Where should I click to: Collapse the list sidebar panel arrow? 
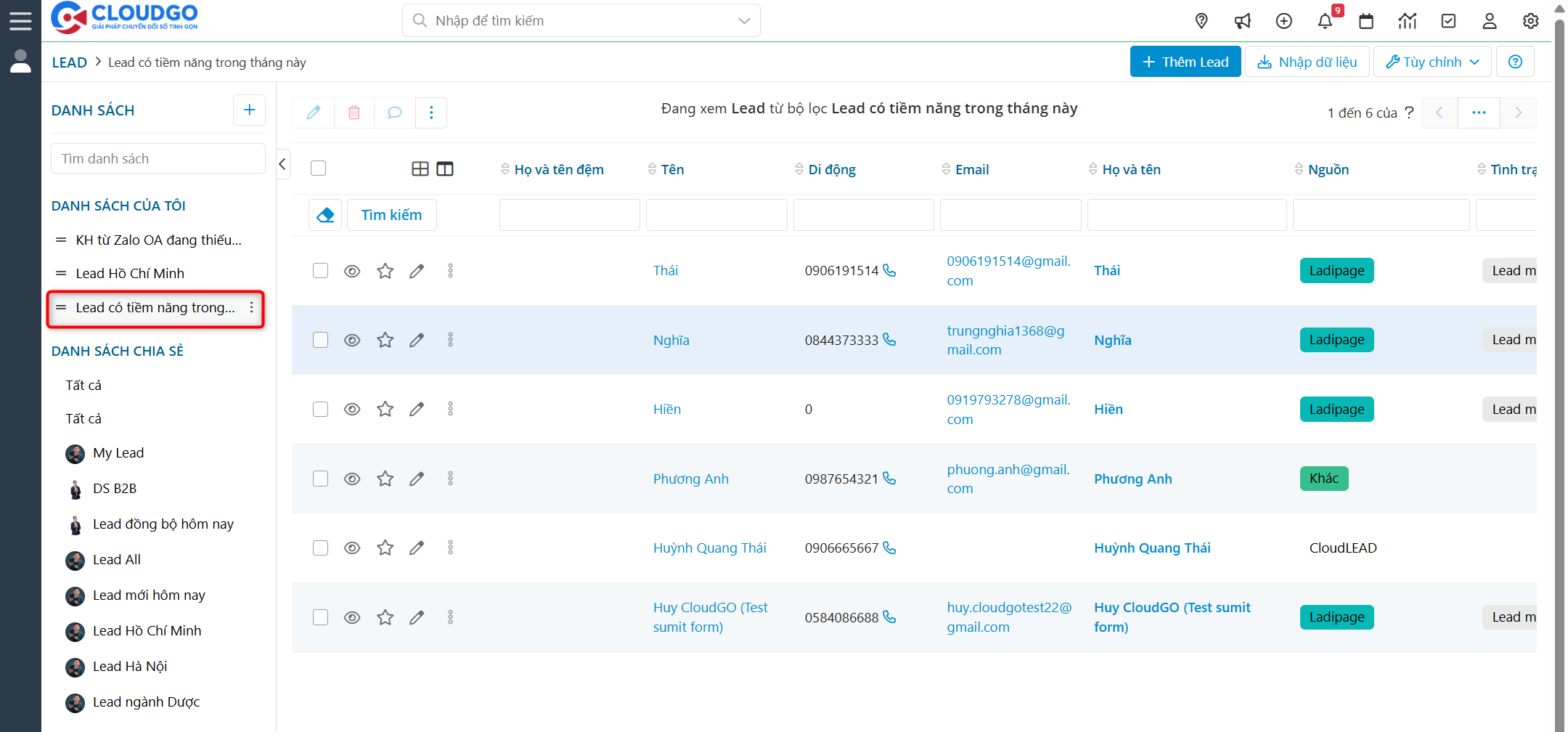coord(282,164)
